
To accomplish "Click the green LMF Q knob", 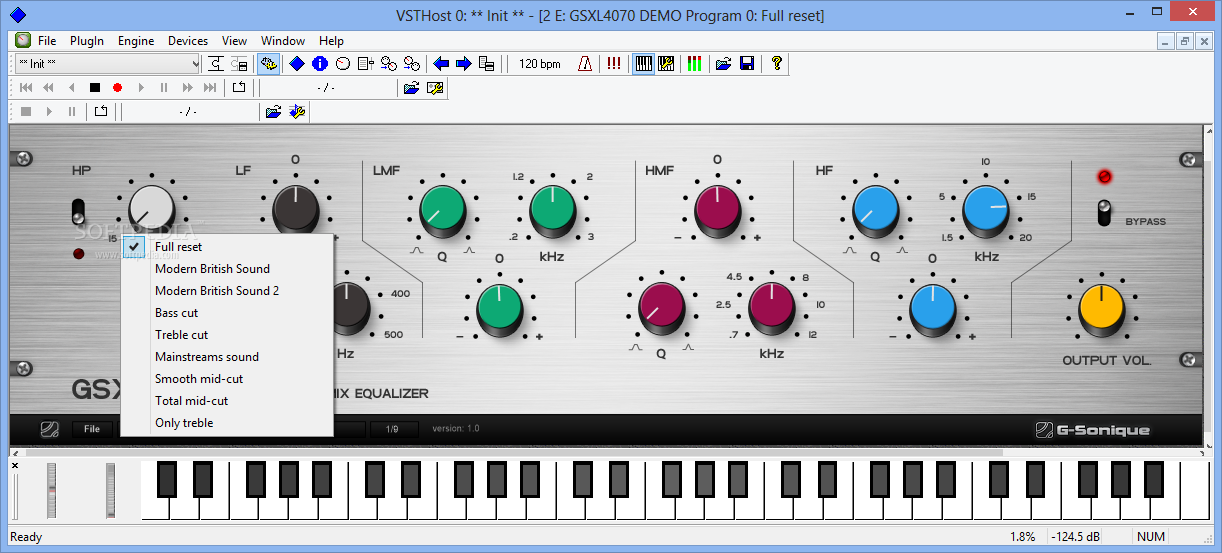I will [441, 209].
